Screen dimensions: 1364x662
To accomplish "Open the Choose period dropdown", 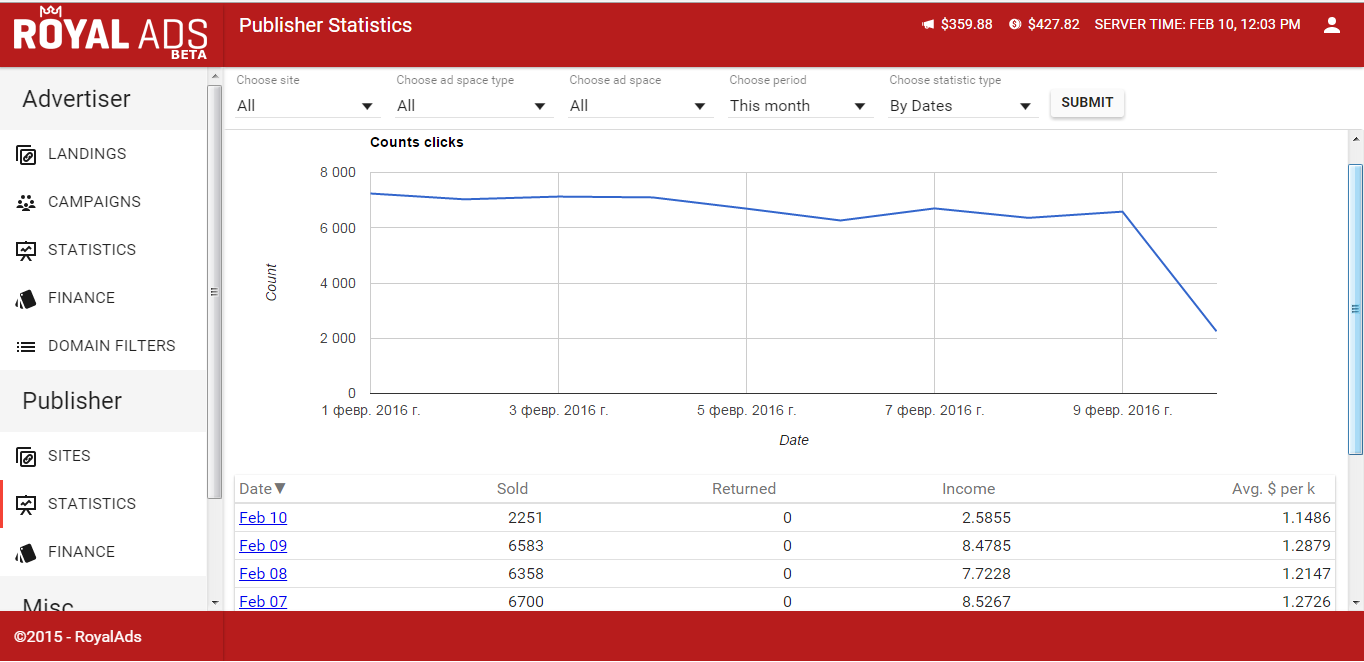I will tap(798, 106).
